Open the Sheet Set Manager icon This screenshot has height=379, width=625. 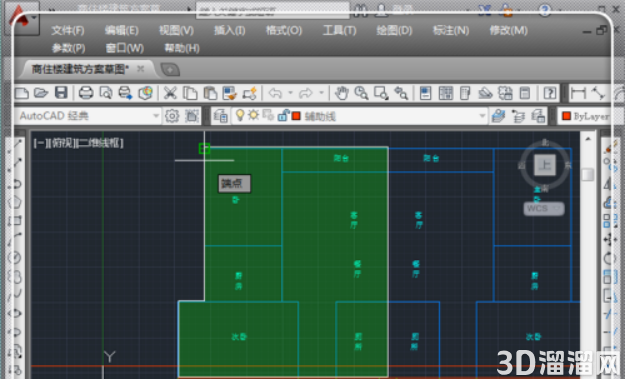[x=485, y=93]
